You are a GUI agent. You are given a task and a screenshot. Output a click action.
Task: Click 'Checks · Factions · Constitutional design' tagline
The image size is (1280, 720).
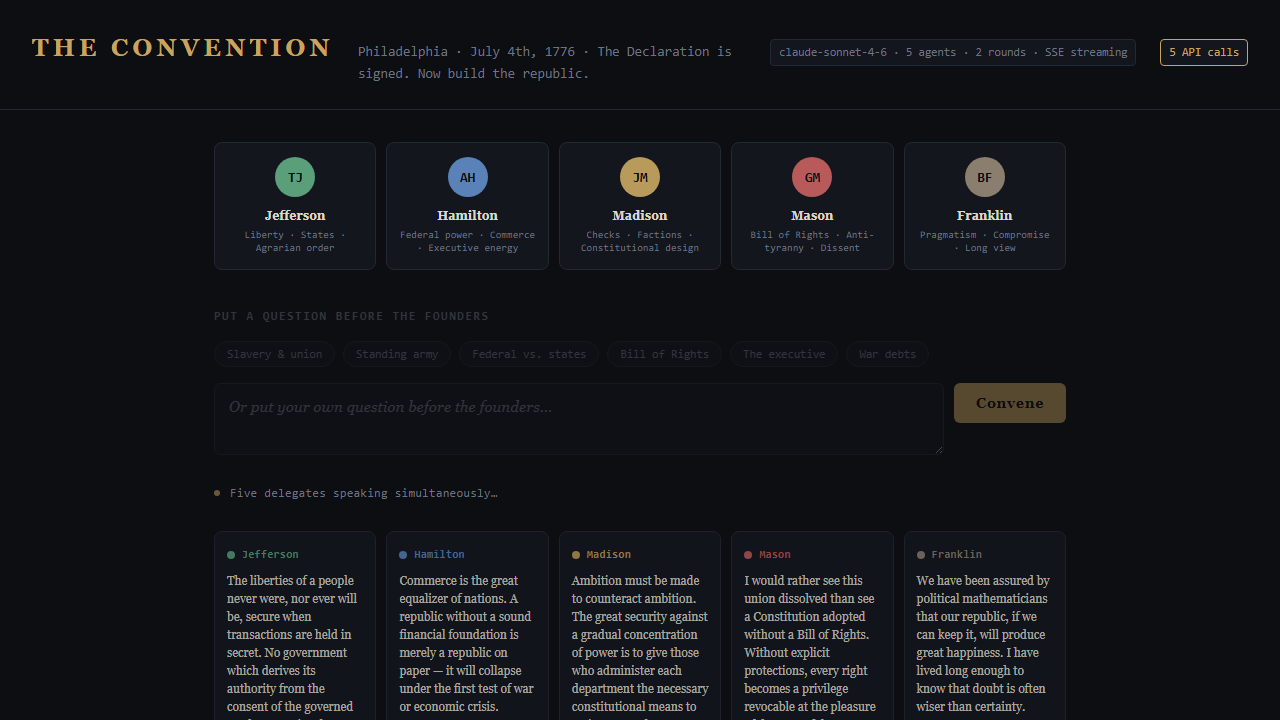[640, 241]
